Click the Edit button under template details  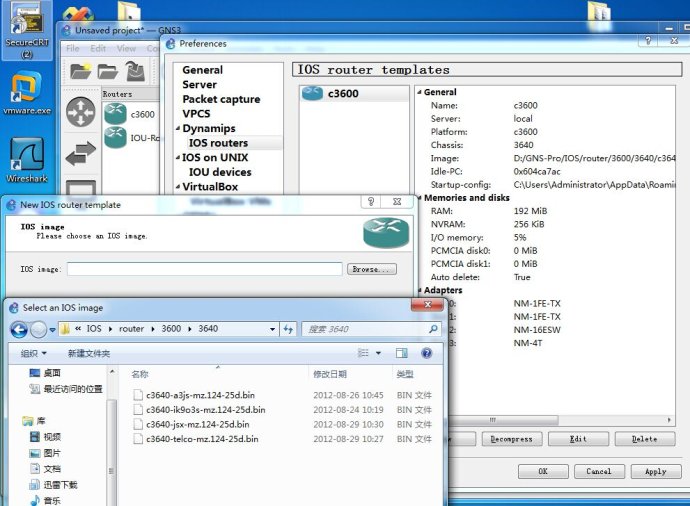578,439
